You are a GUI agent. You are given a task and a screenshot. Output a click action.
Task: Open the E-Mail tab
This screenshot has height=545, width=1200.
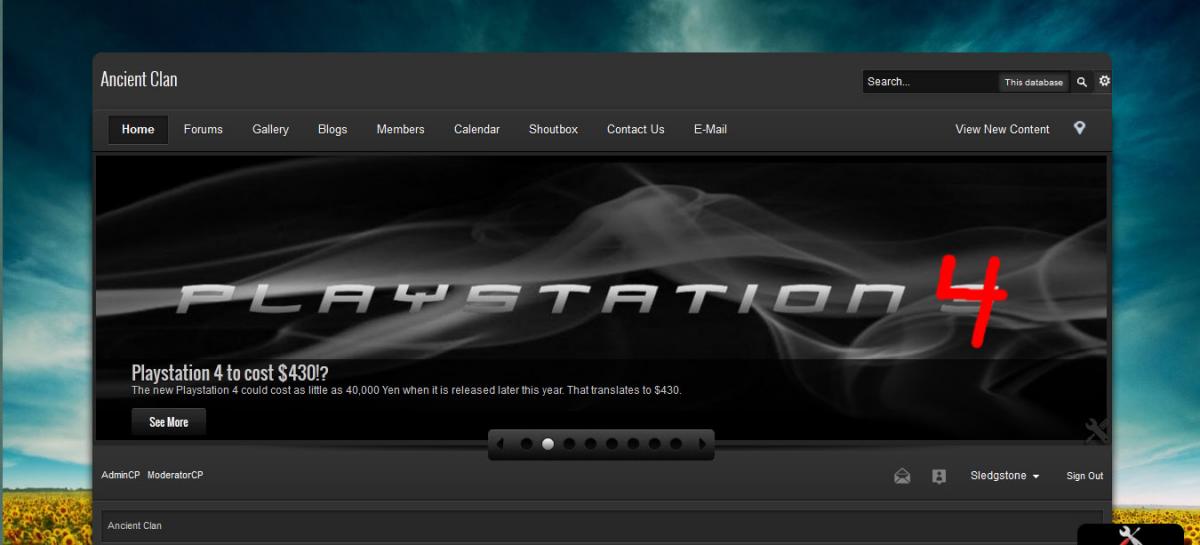coord(710,129)
